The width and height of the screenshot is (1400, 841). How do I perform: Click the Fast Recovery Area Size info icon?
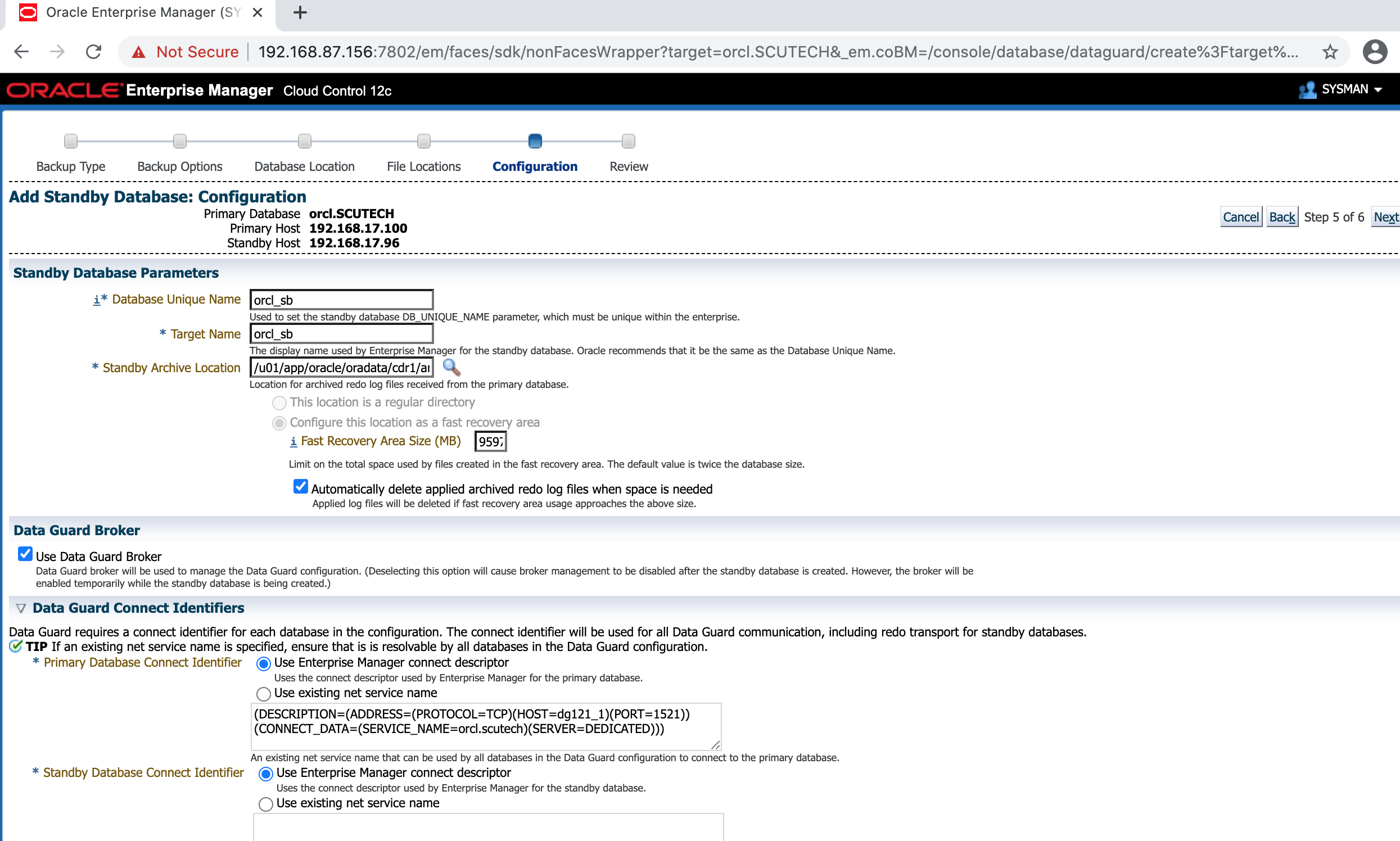pyautogui.click(x=293, y=441)
